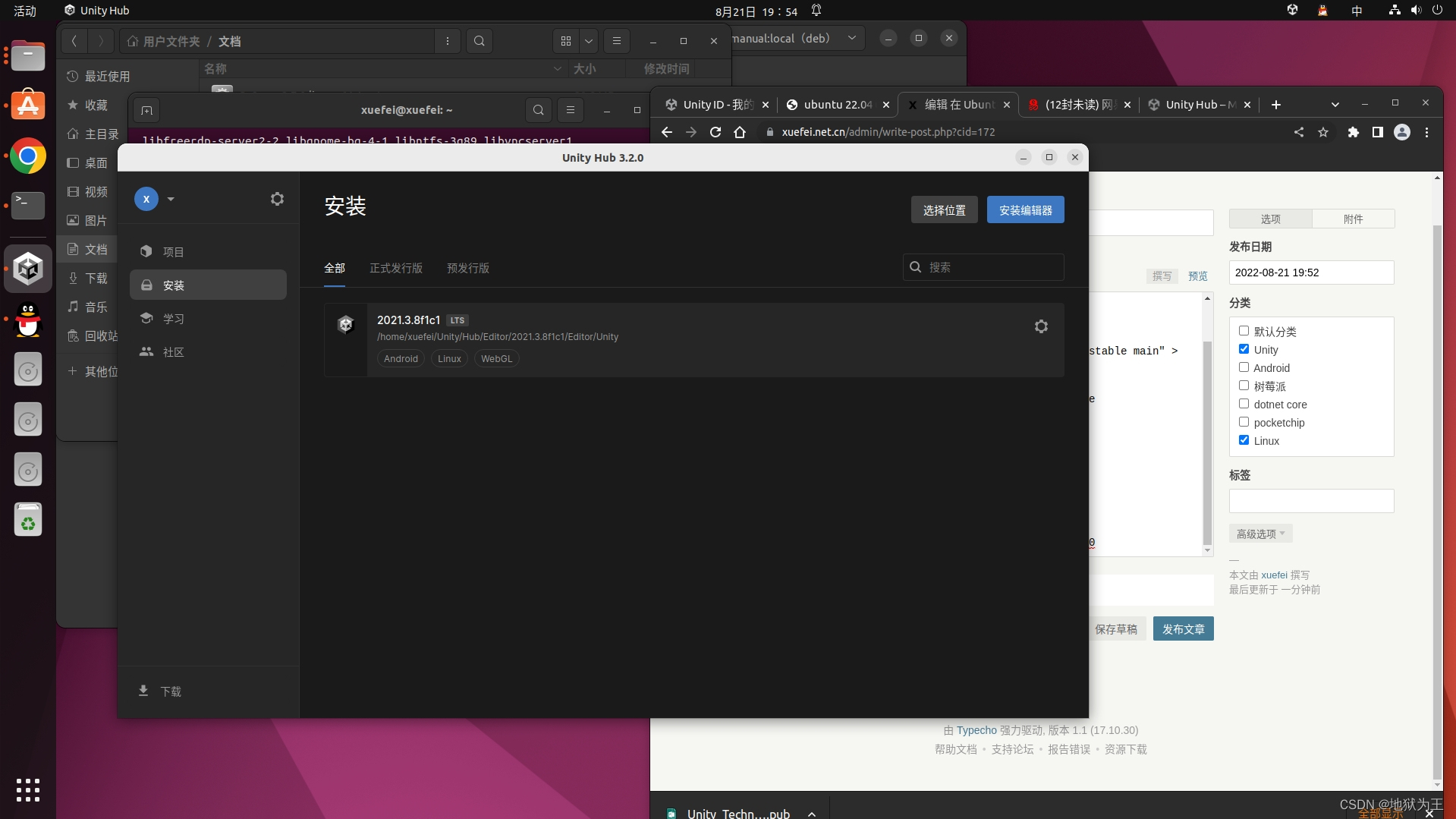Open the 学习 section in Unity Hub
The image size is (1456, 819).
(173, 319)
